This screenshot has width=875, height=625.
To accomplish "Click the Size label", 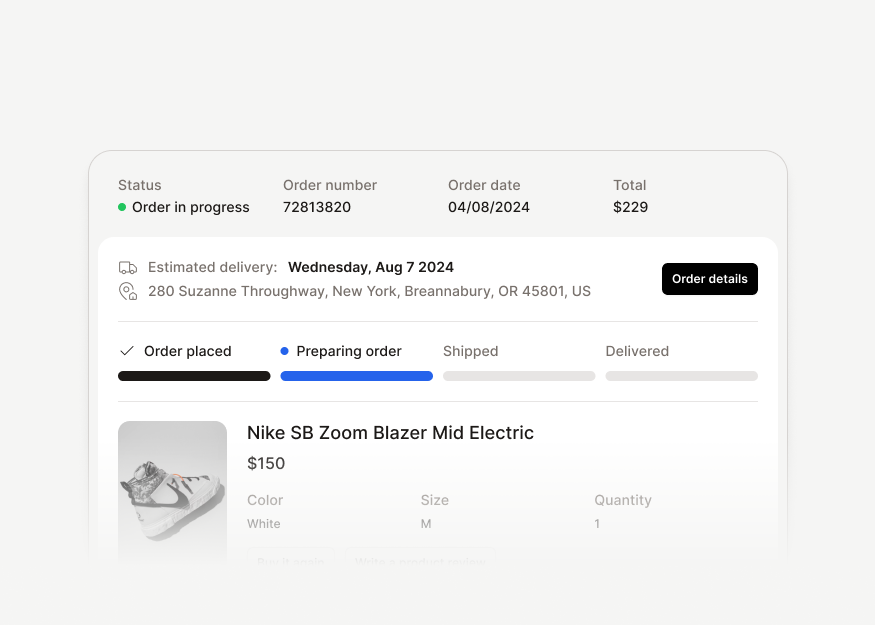I will [435, 500].
